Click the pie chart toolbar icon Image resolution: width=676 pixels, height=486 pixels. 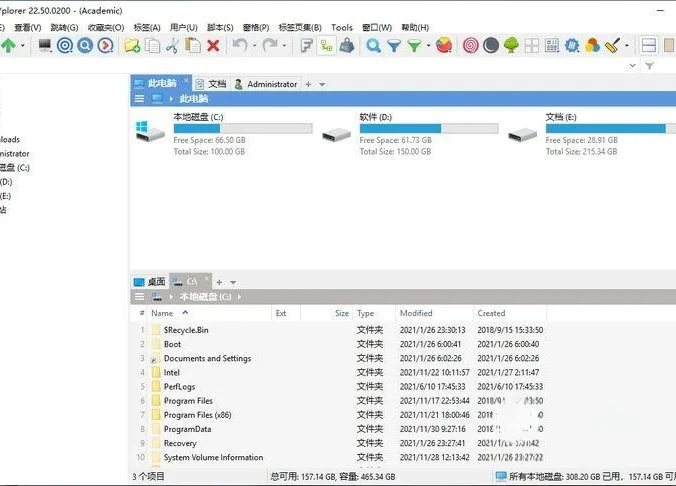click(x=444, y=45)
